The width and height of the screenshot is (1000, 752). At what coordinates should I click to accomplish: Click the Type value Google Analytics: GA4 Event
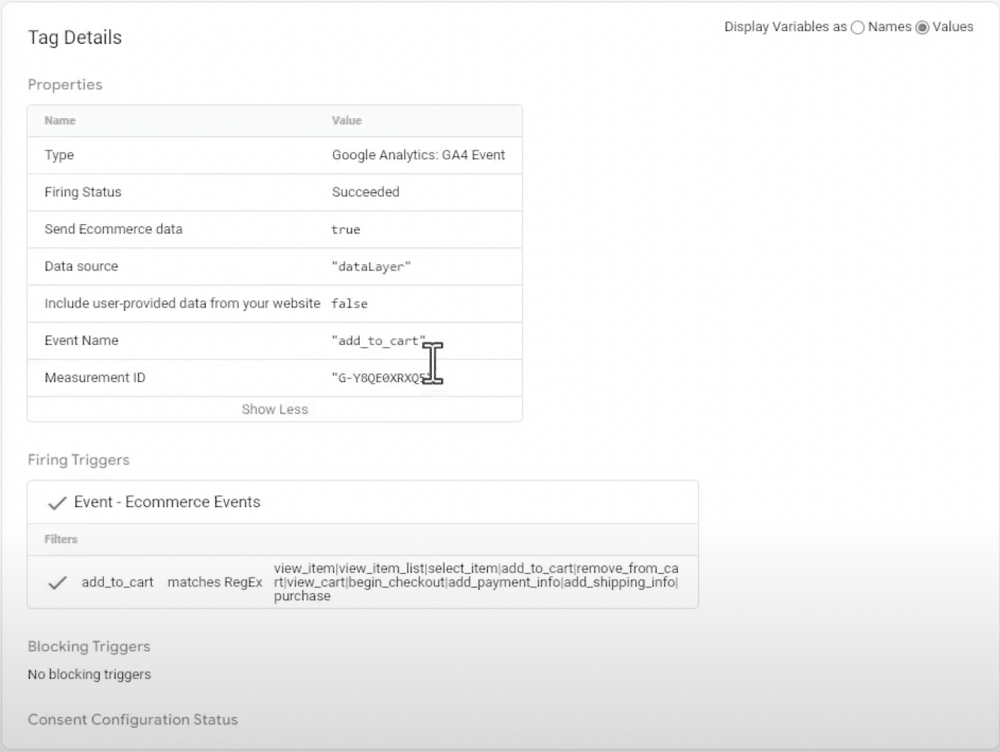(419, 155)
